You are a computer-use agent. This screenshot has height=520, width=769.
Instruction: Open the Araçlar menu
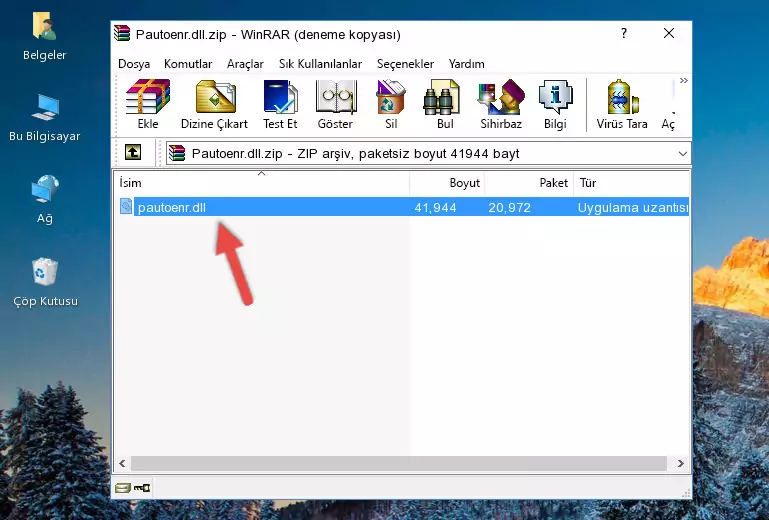[x=245, y=64]
